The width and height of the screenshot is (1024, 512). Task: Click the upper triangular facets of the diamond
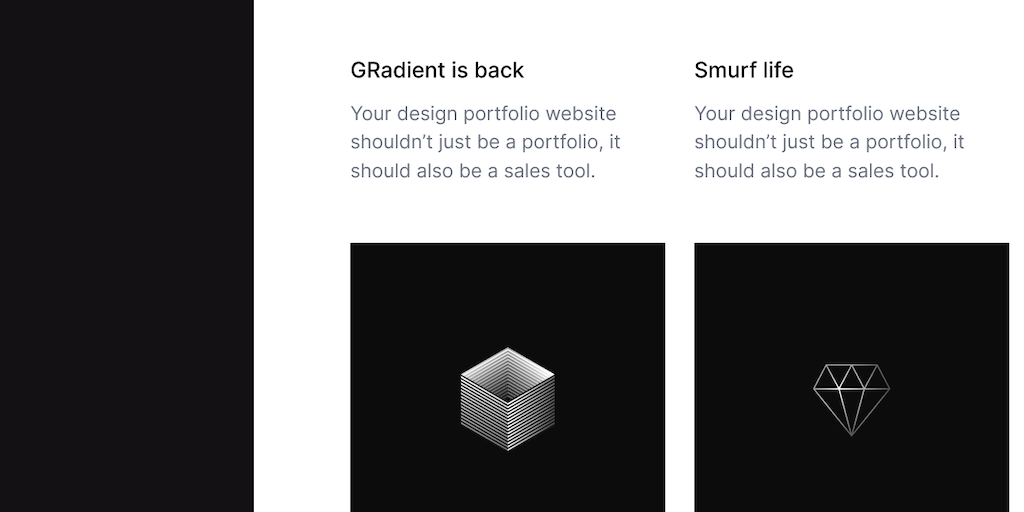pyautogui.click(x=851, y=376)
